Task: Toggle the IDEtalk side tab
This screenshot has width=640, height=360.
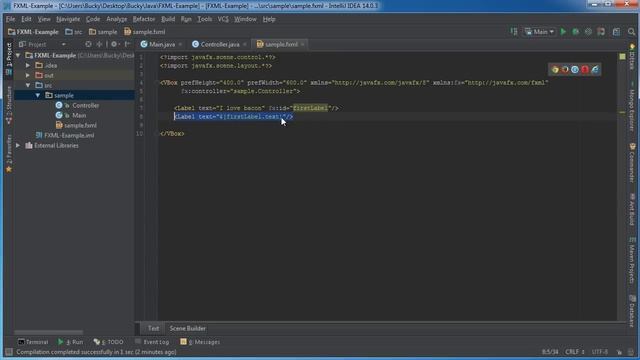Action: [x=632, y=56]
